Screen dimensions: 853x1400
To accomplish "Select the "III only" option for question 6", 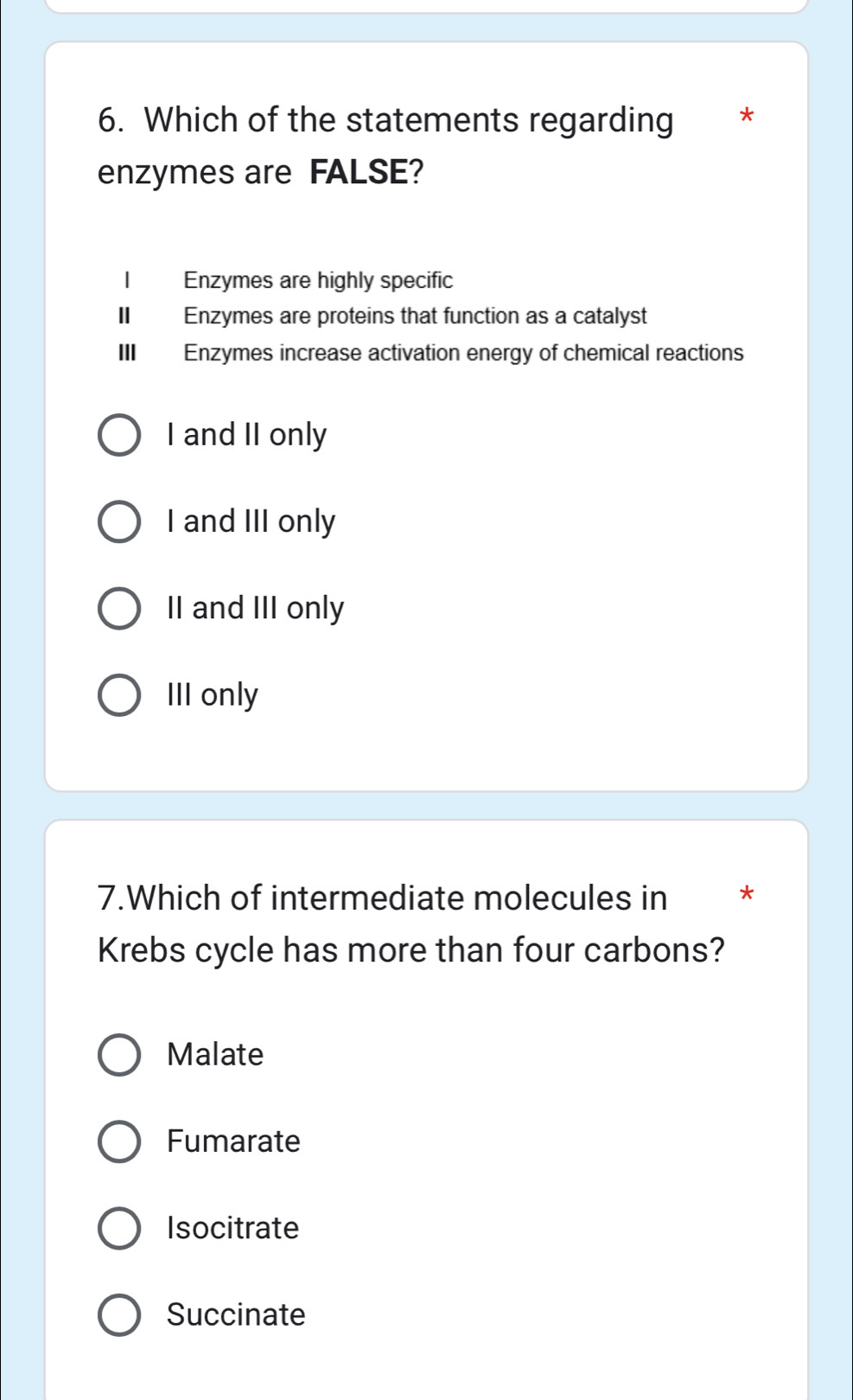I will click(119, 694).
